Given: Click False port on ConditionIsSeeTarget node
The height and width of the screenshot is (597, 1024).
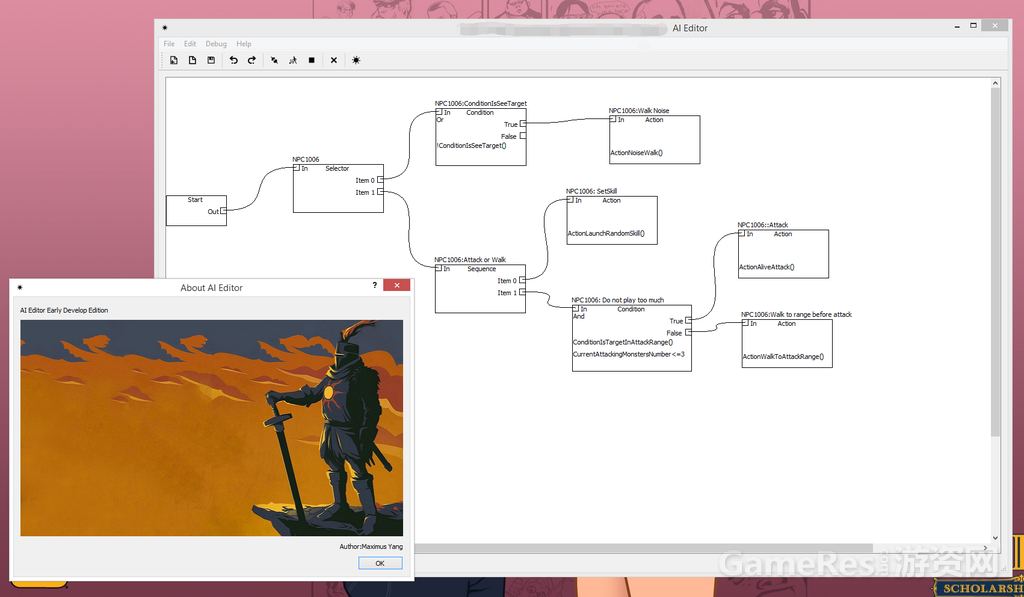Looking at the screenshot, I should pos(522,136).
